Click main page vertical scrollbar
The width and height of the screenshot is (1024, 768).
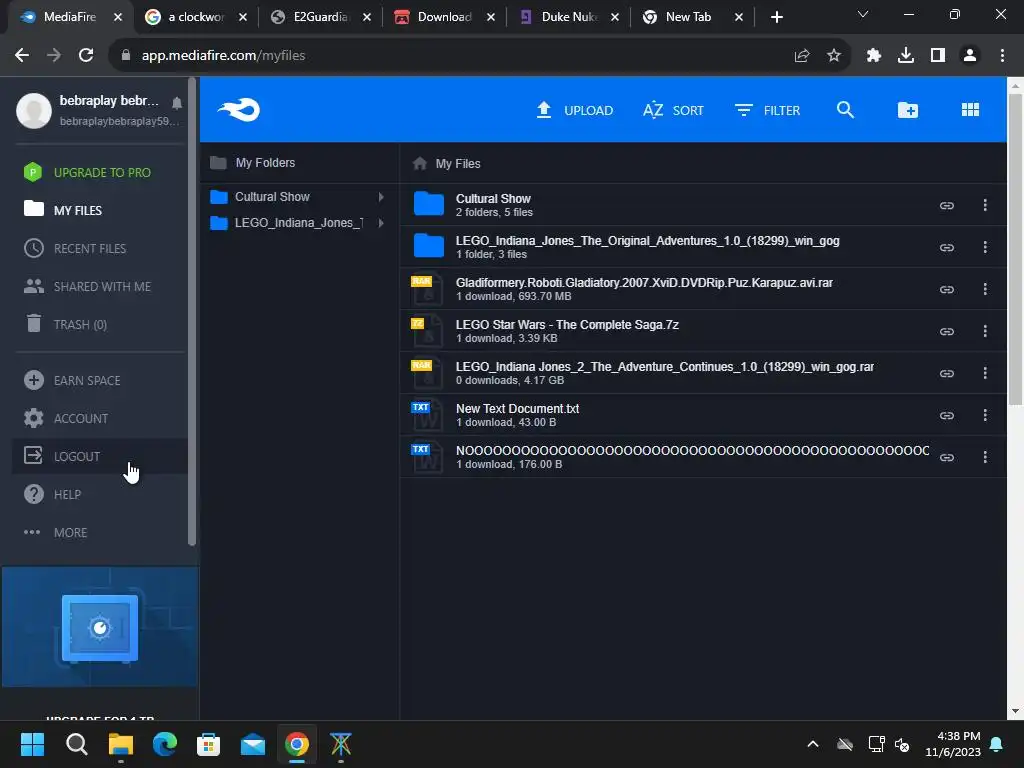[1016, 249]
